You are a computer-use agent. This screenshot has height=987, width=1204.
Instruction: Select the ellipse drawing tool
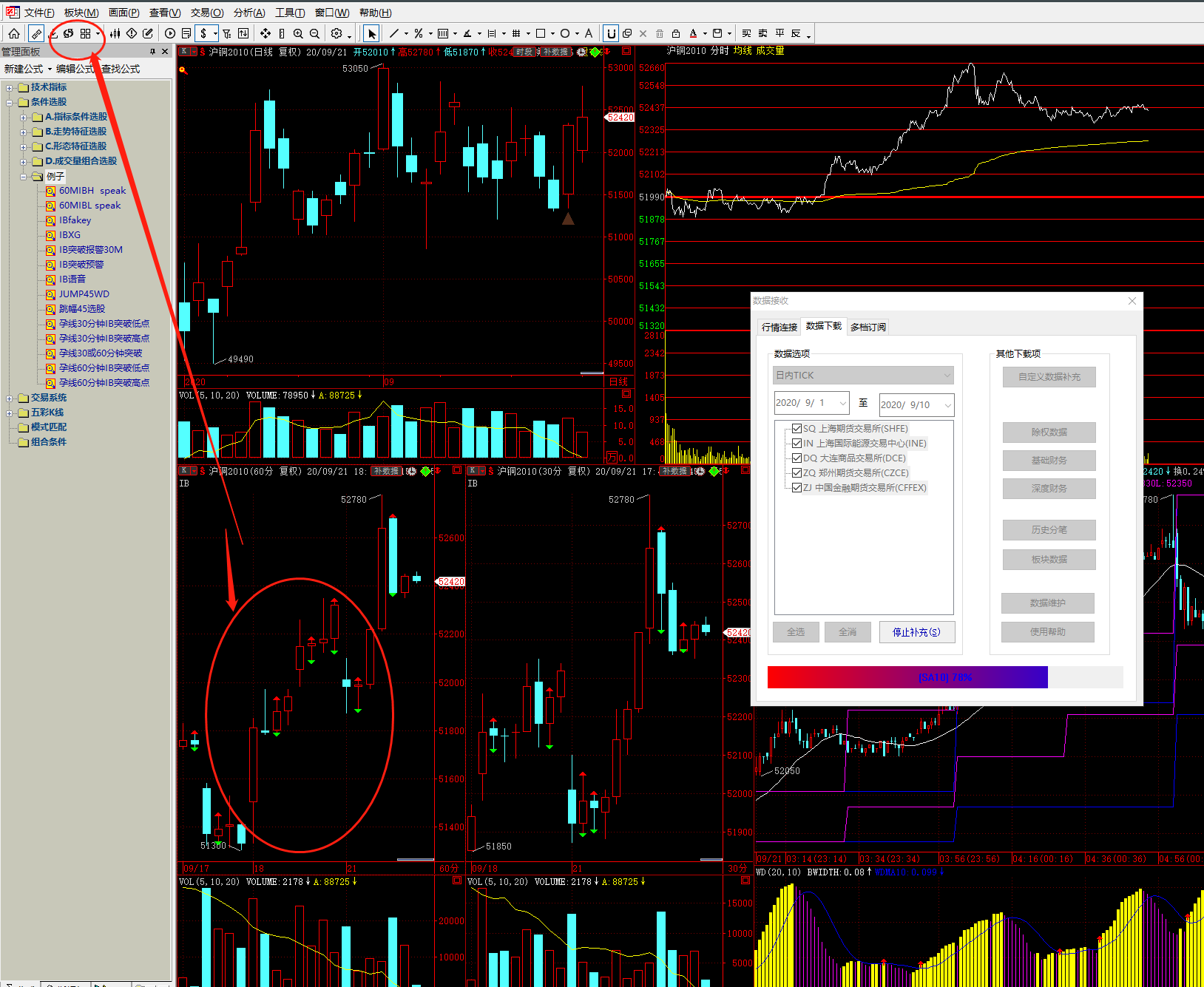[565, 33]
